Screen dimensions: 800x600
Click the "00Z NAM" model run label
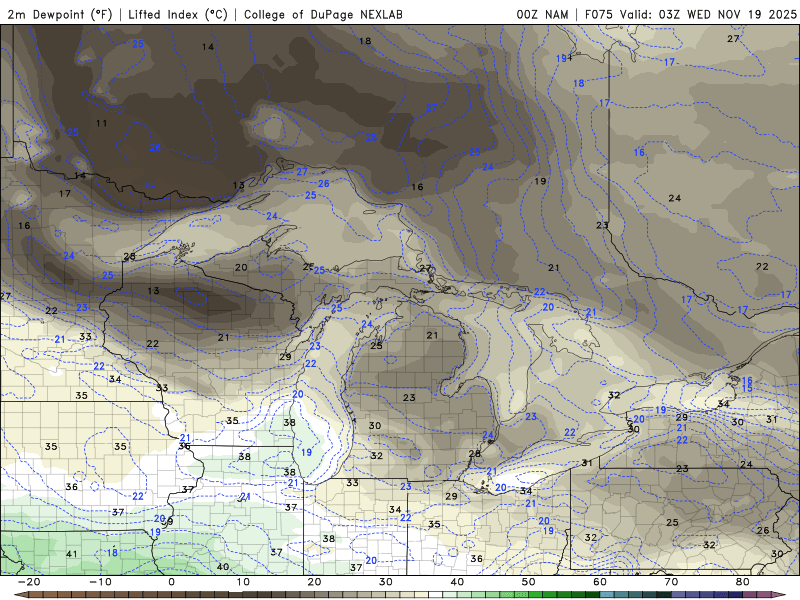(x=542, y=14)
